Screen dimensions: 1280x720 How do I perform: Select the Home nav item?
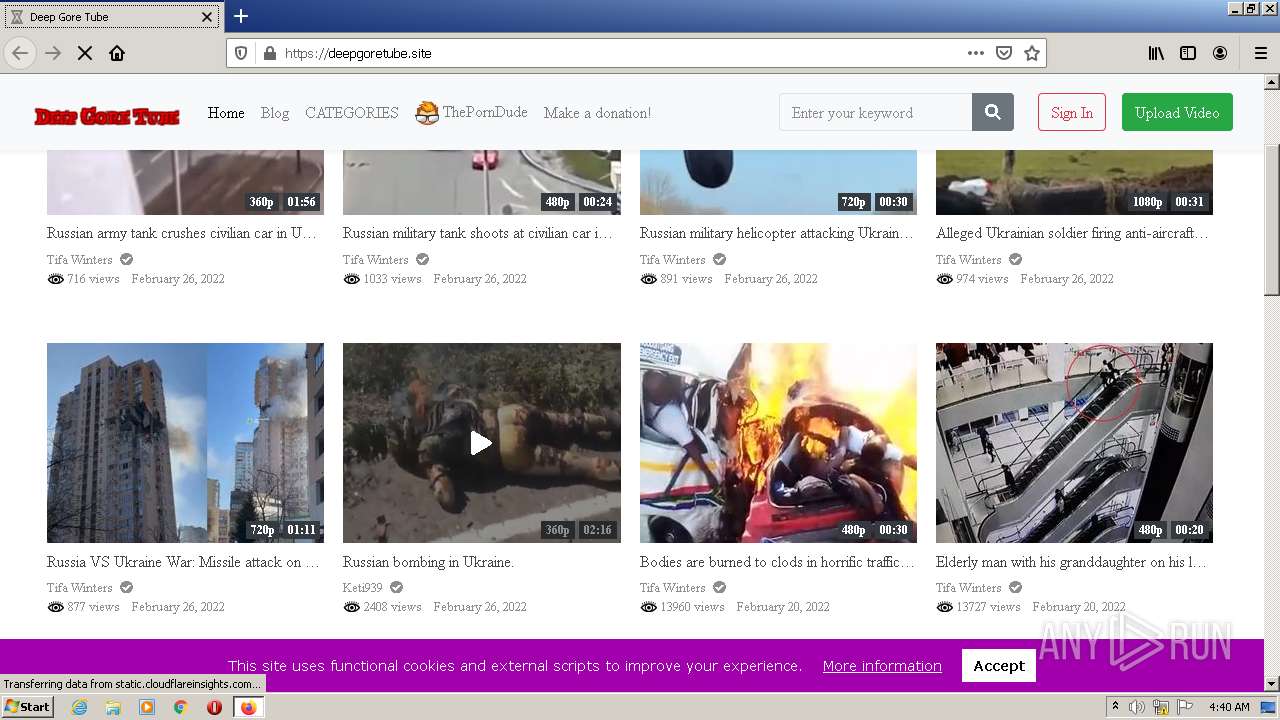click(x=226, y=113)
